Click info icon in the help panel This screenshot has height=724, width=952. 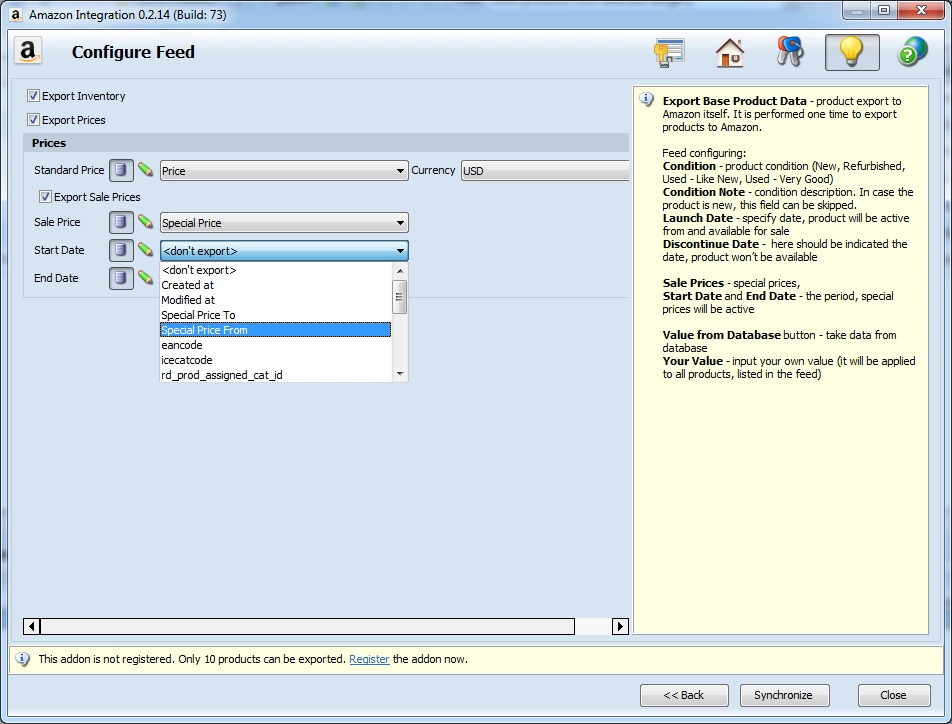tap(647, 99)
